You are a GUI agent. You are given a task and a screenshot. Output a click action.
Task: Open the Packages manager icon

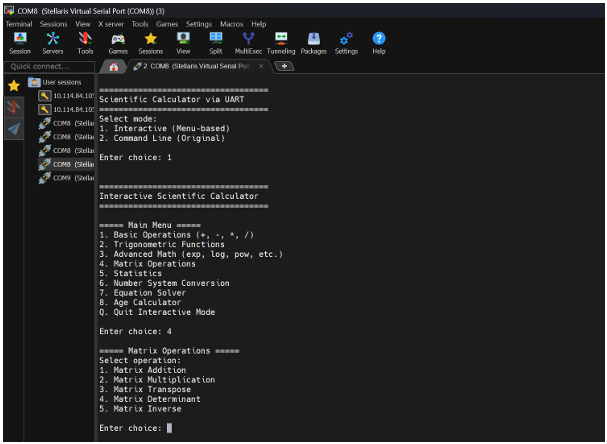[x=313, y=41]
